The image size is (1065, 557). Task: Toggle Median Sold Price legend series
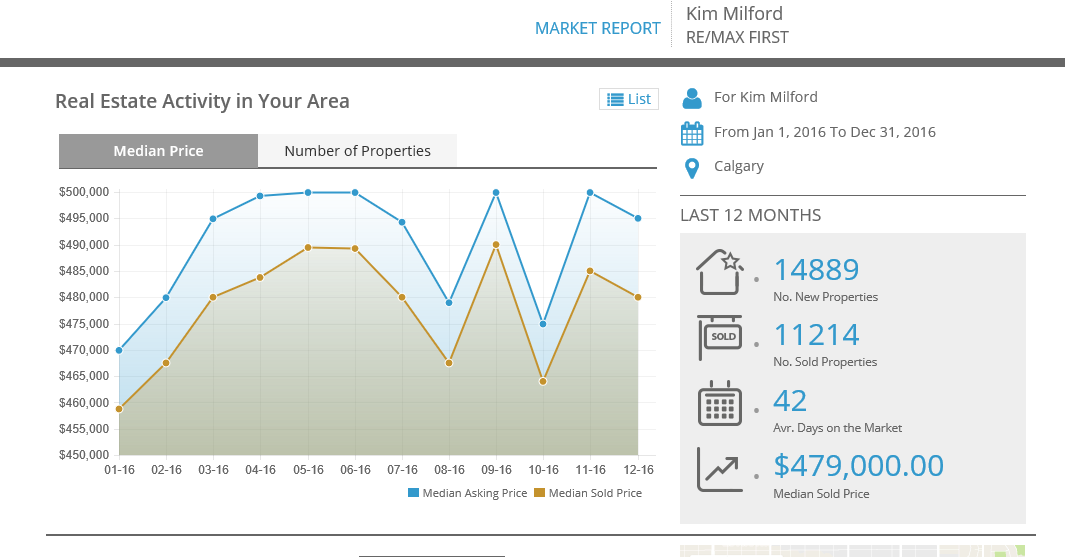coord(595,493)
